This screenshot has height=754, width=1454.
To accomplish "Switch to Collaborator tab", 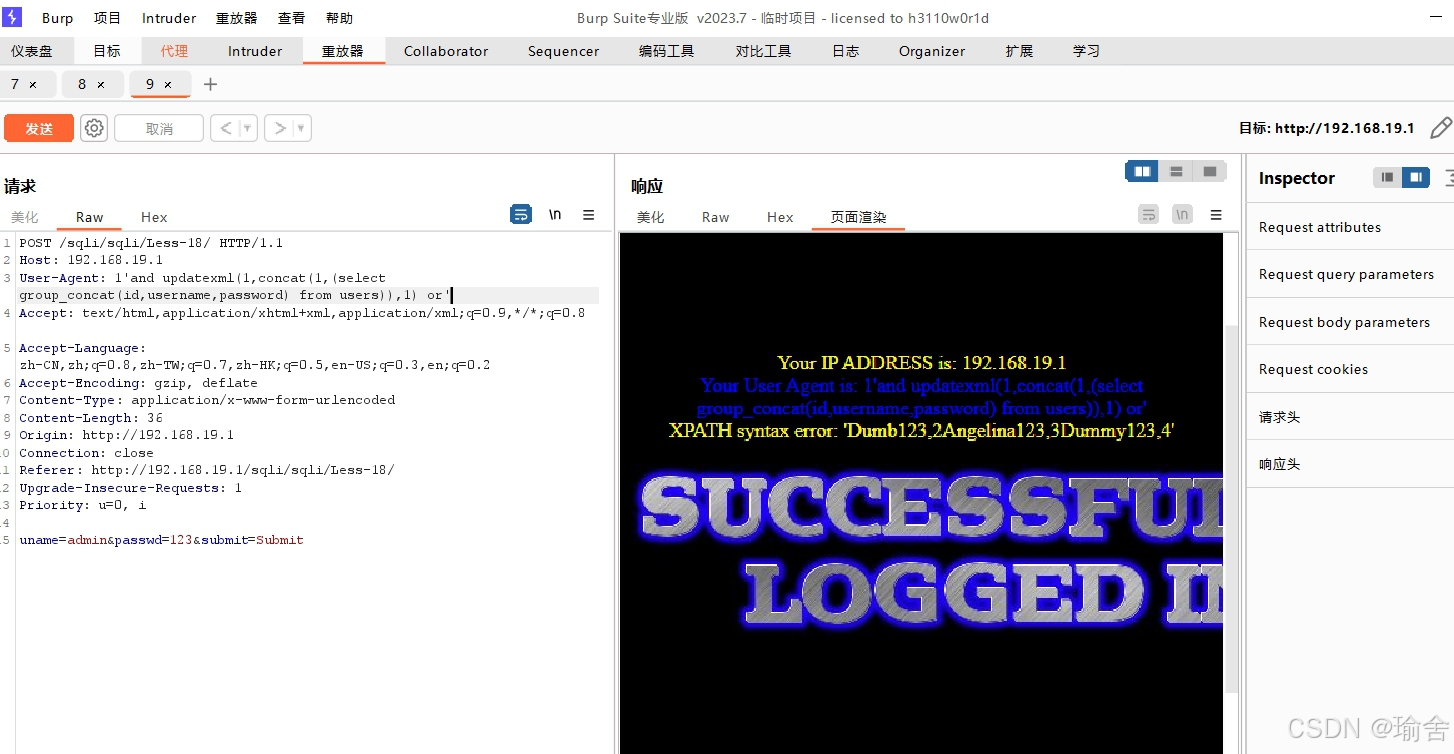I will [x=446, y=51].
